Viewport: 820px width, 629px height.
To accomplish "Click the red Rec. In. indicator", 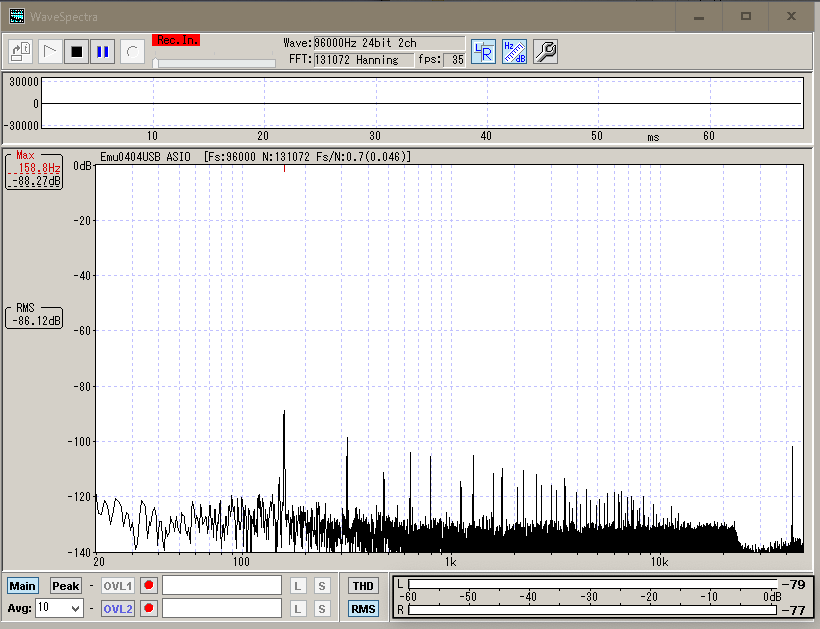I will pyautogui.click(x=176, y=40).
